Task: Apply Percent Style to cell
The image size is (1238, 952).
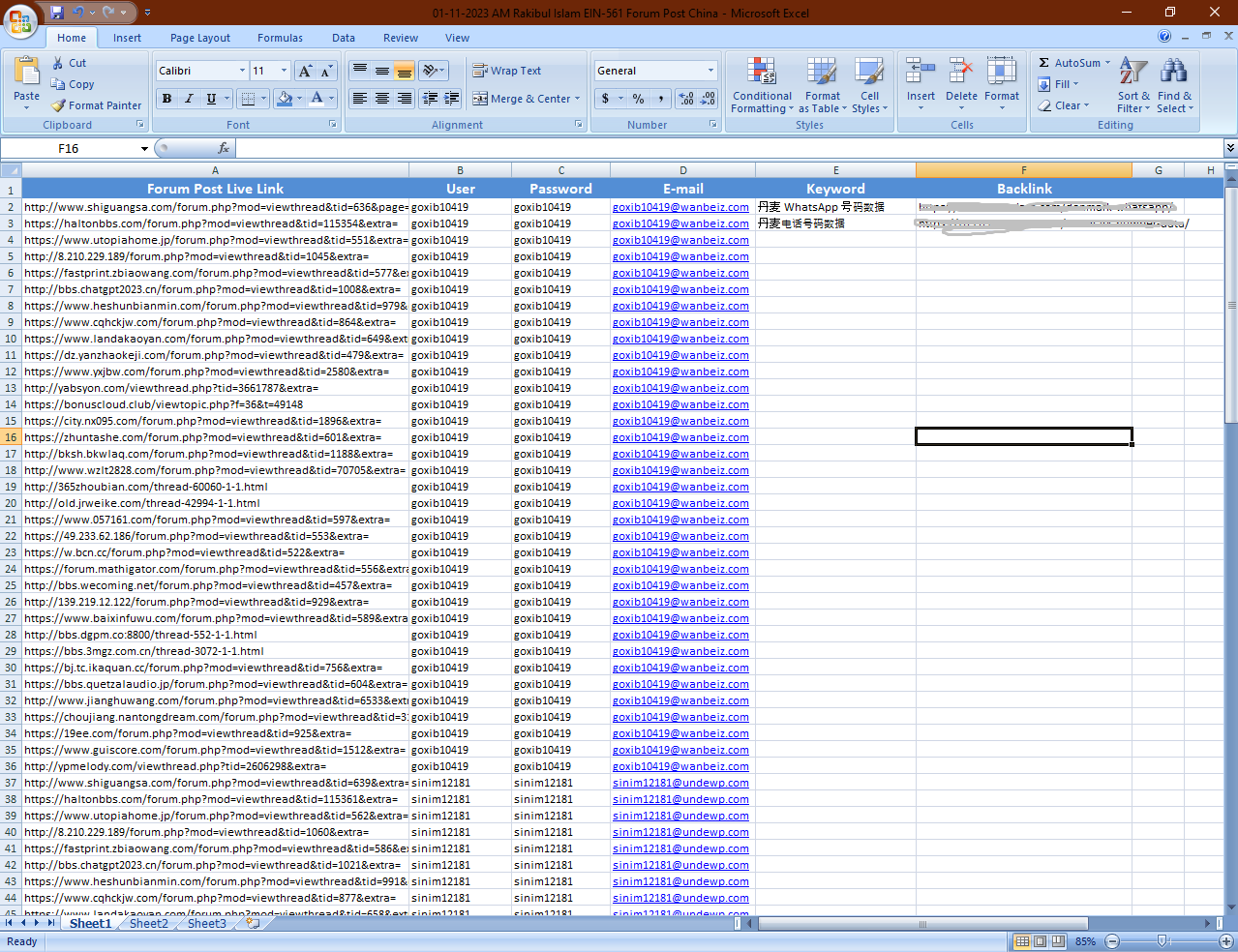Action: [638, 99]
